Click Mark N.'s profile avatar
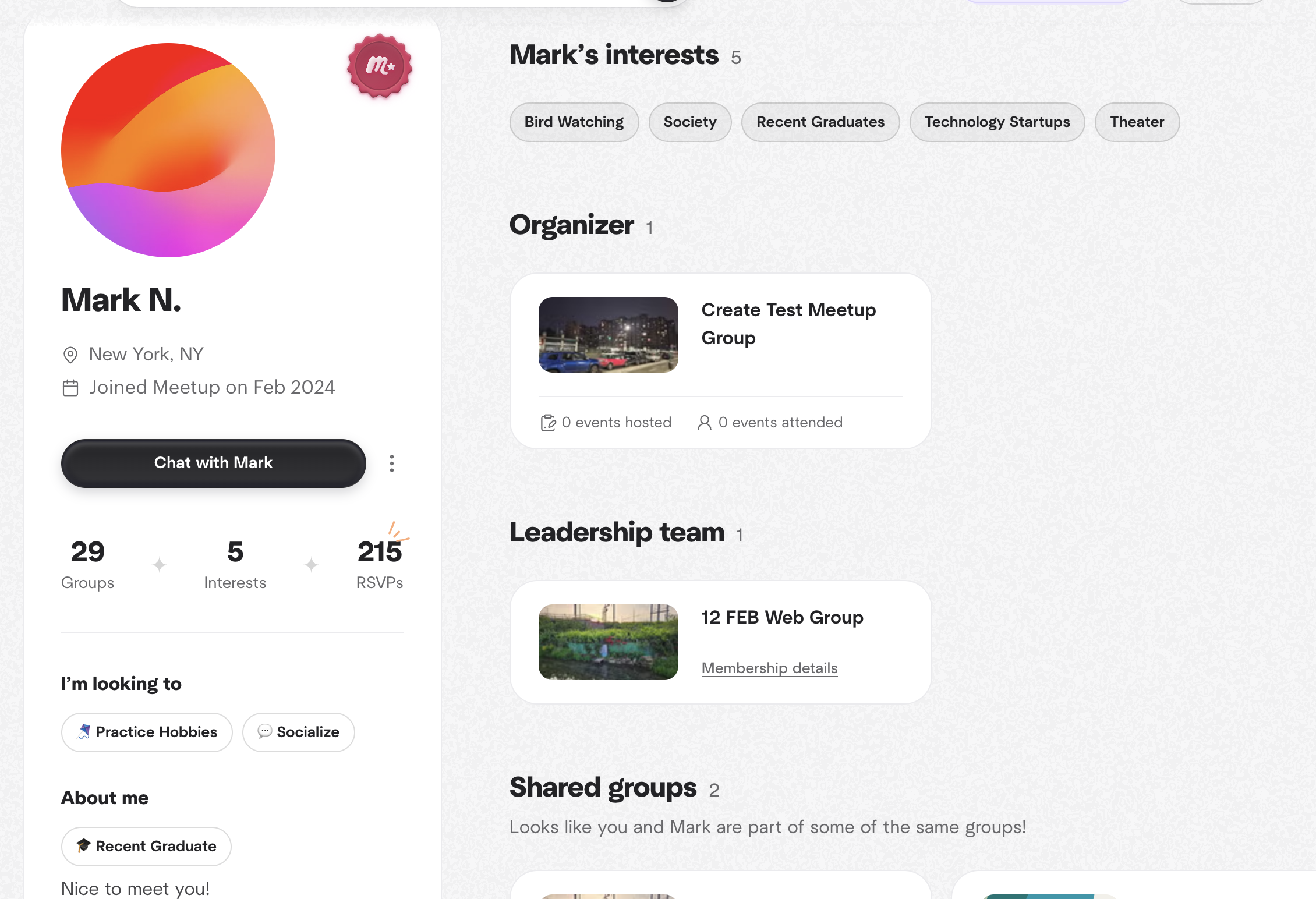Viewport: 1316px width, 899px height. point(168,150)
